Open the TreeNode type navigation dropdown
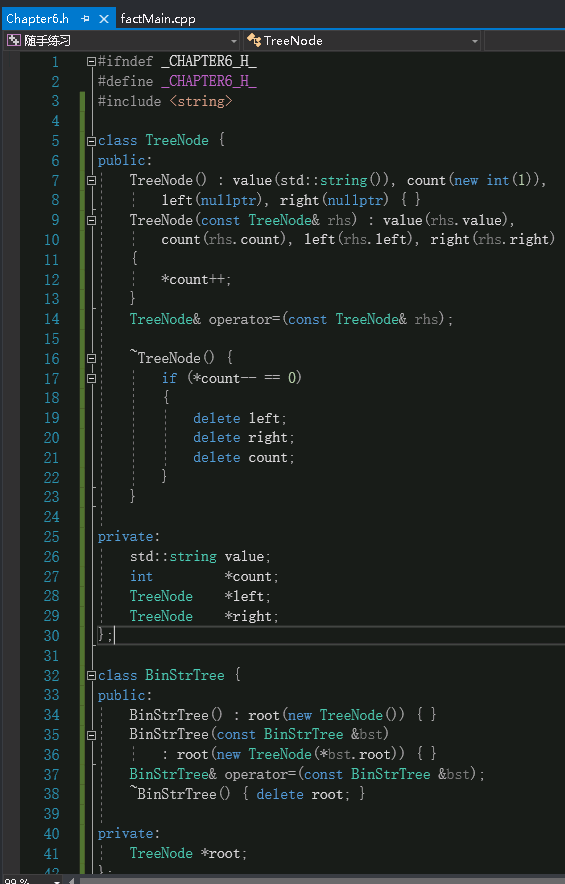 [x=475, y=41]
